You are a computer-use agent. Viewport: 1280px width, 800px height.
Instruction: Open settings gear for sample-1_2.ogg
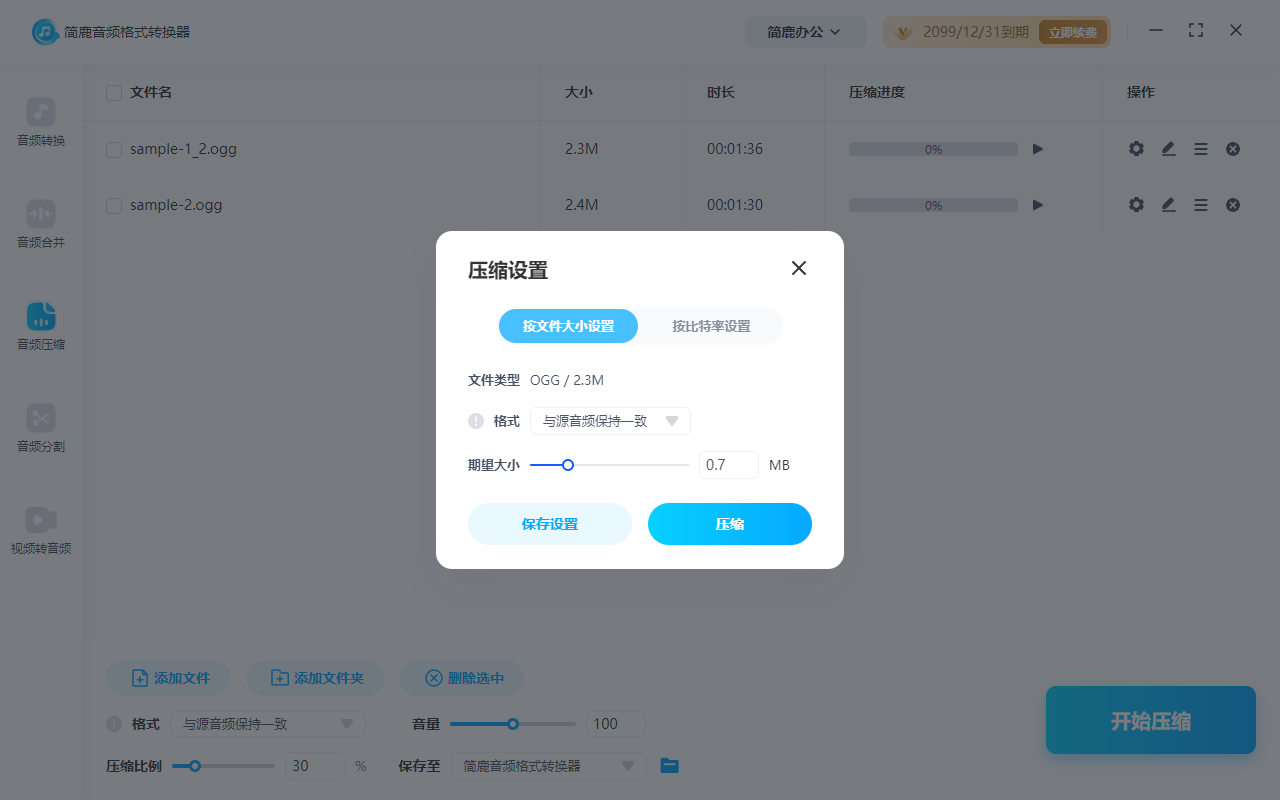(x=1136, y=148)
